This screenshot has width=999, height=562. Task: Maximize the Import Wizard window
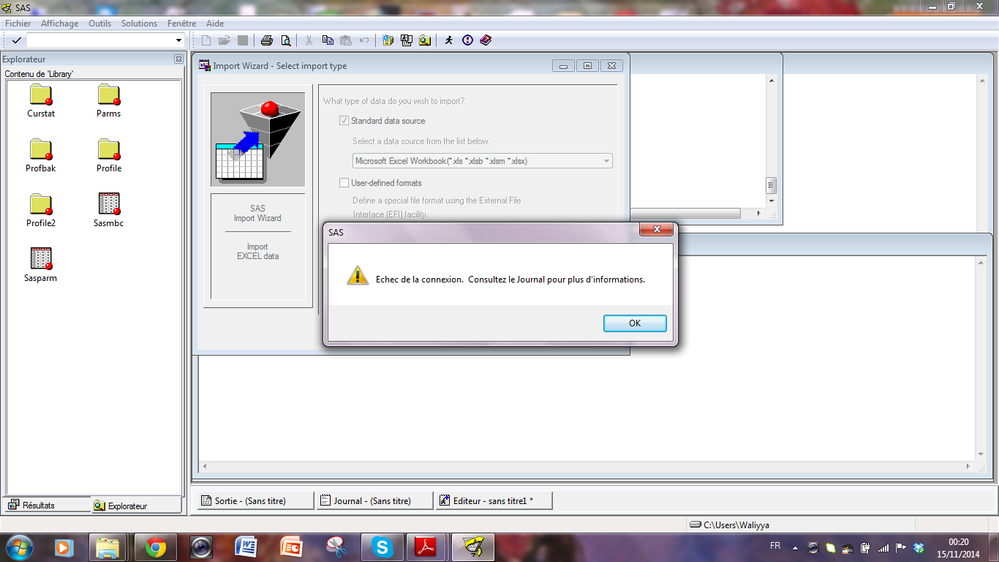587,66
